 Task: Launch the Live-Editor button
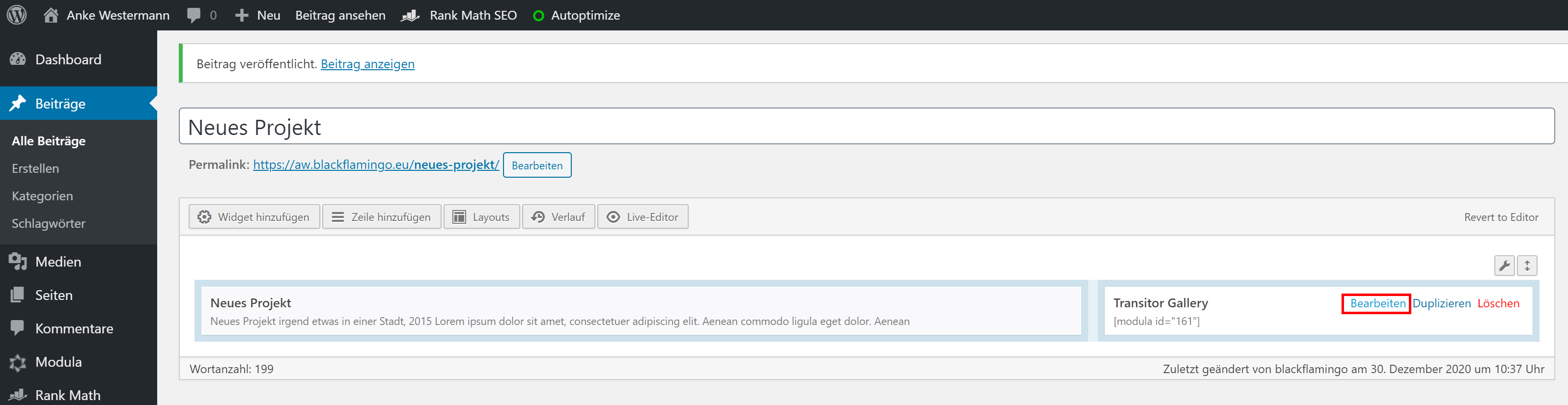click(643, 217)
